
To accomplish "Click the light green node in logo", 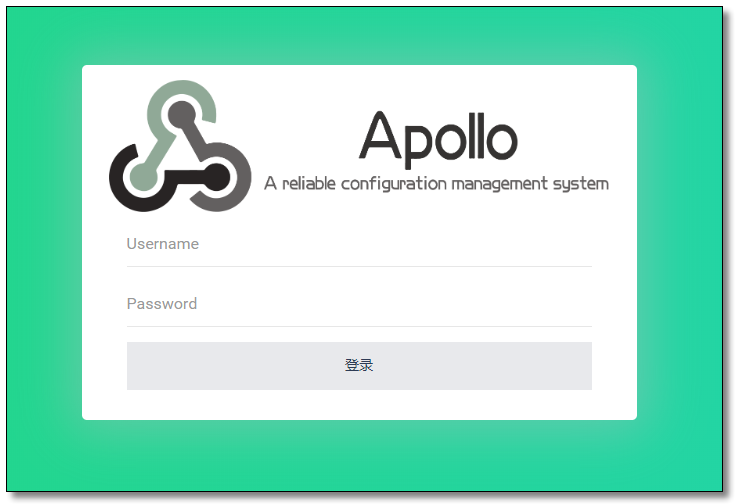I will (143, 178).
